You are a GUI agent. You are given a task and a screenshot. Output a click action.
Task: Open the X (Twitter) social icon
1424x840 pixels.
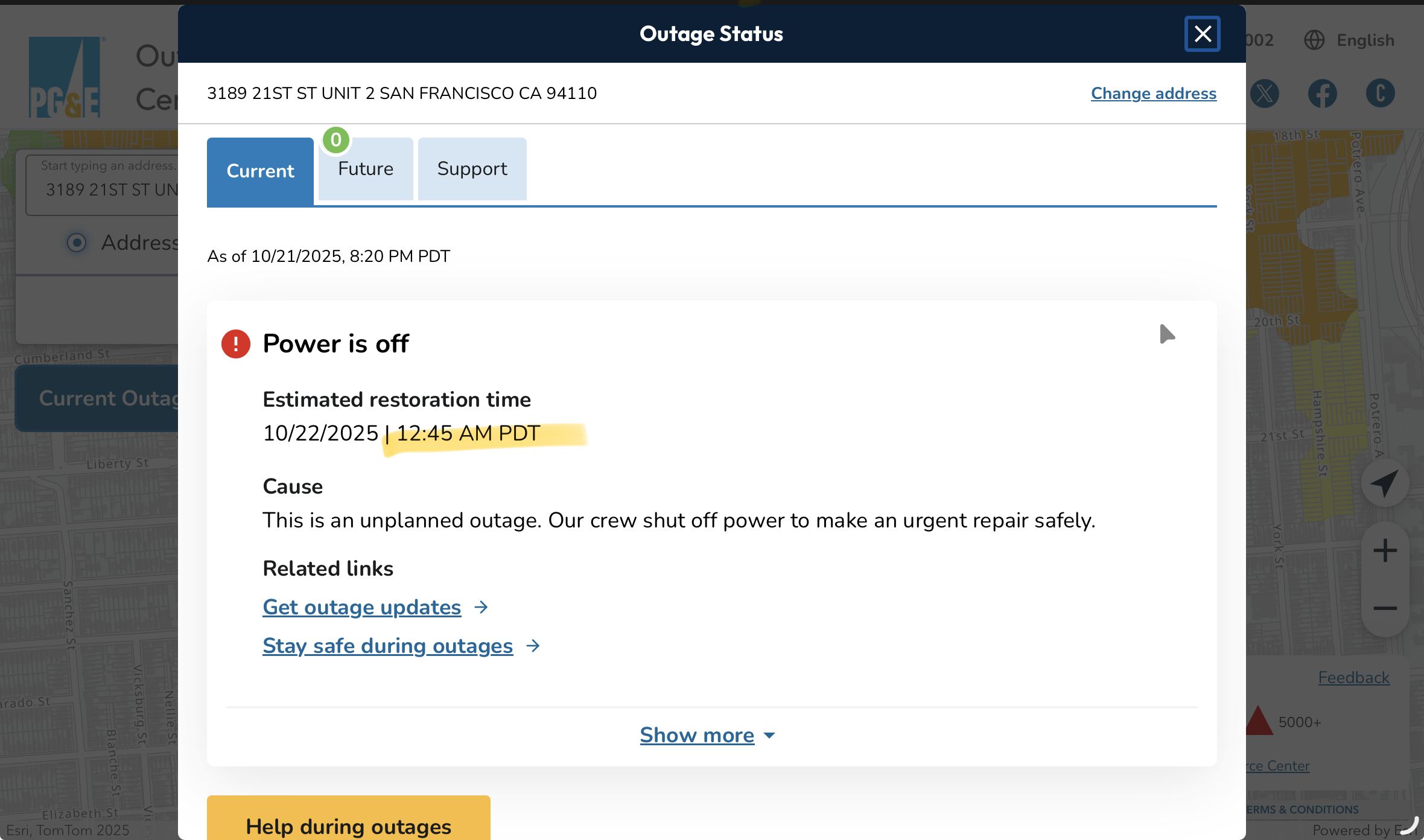pos(1265,94)
